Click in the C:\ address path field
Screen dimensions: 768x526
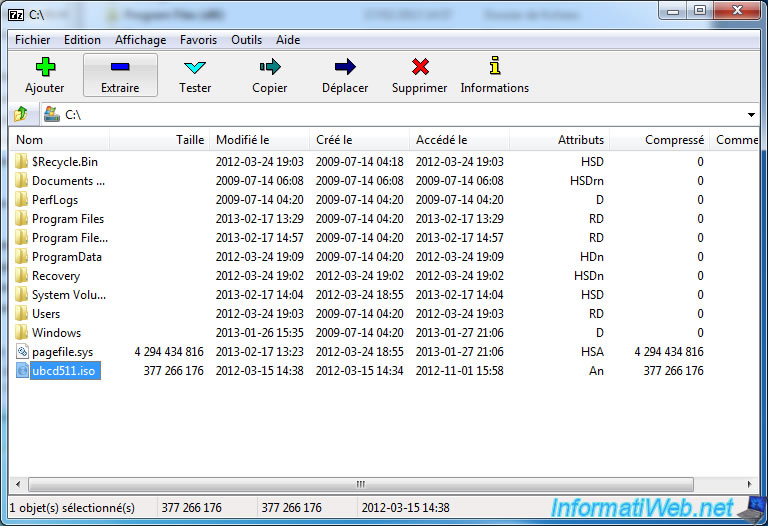point(400,115)
